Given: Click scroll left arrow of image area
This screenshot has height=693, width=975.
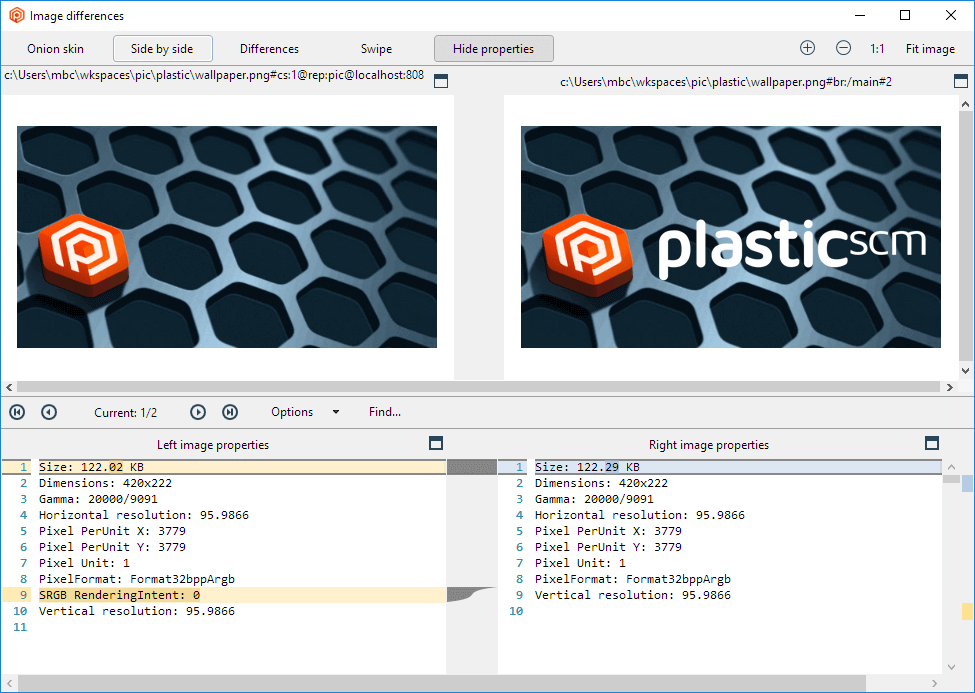Looking at the screenshot, I should tap(9, 387).
